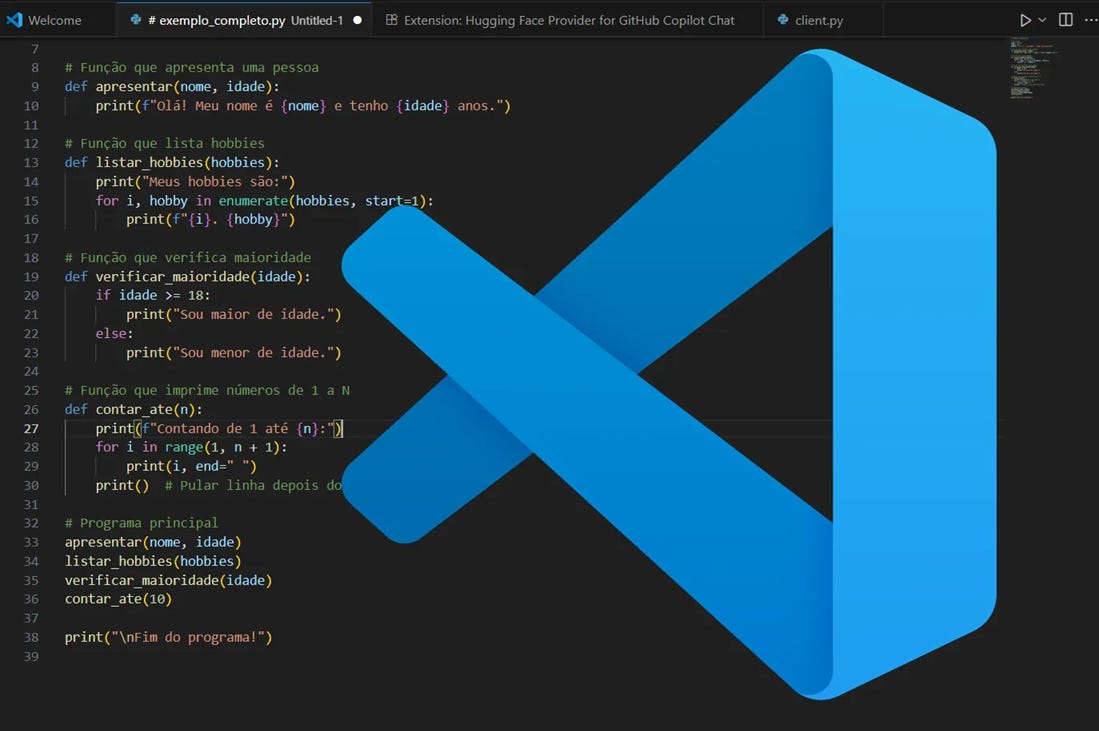Click the "contar_ate(10)" call
This screenshot has height=731, width=1099.
pos(118,599)
